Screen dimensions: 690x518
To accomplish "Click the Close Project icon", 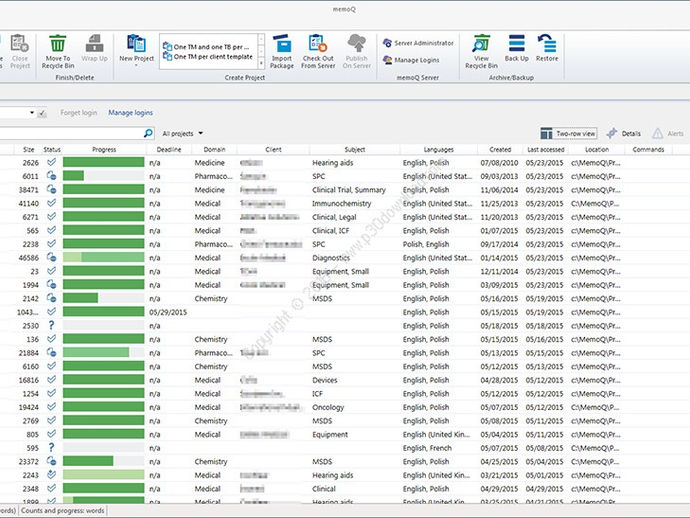I will (x=20, y=44).
